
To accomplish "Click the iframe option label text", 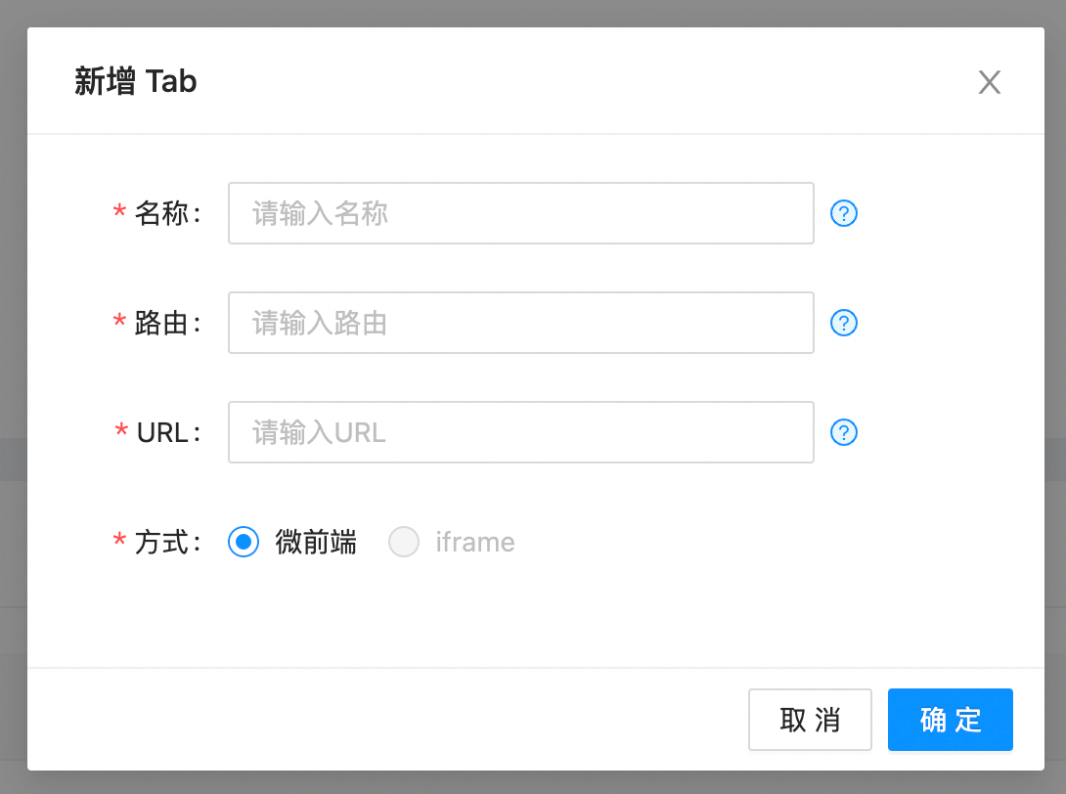I will pos(475,542).
